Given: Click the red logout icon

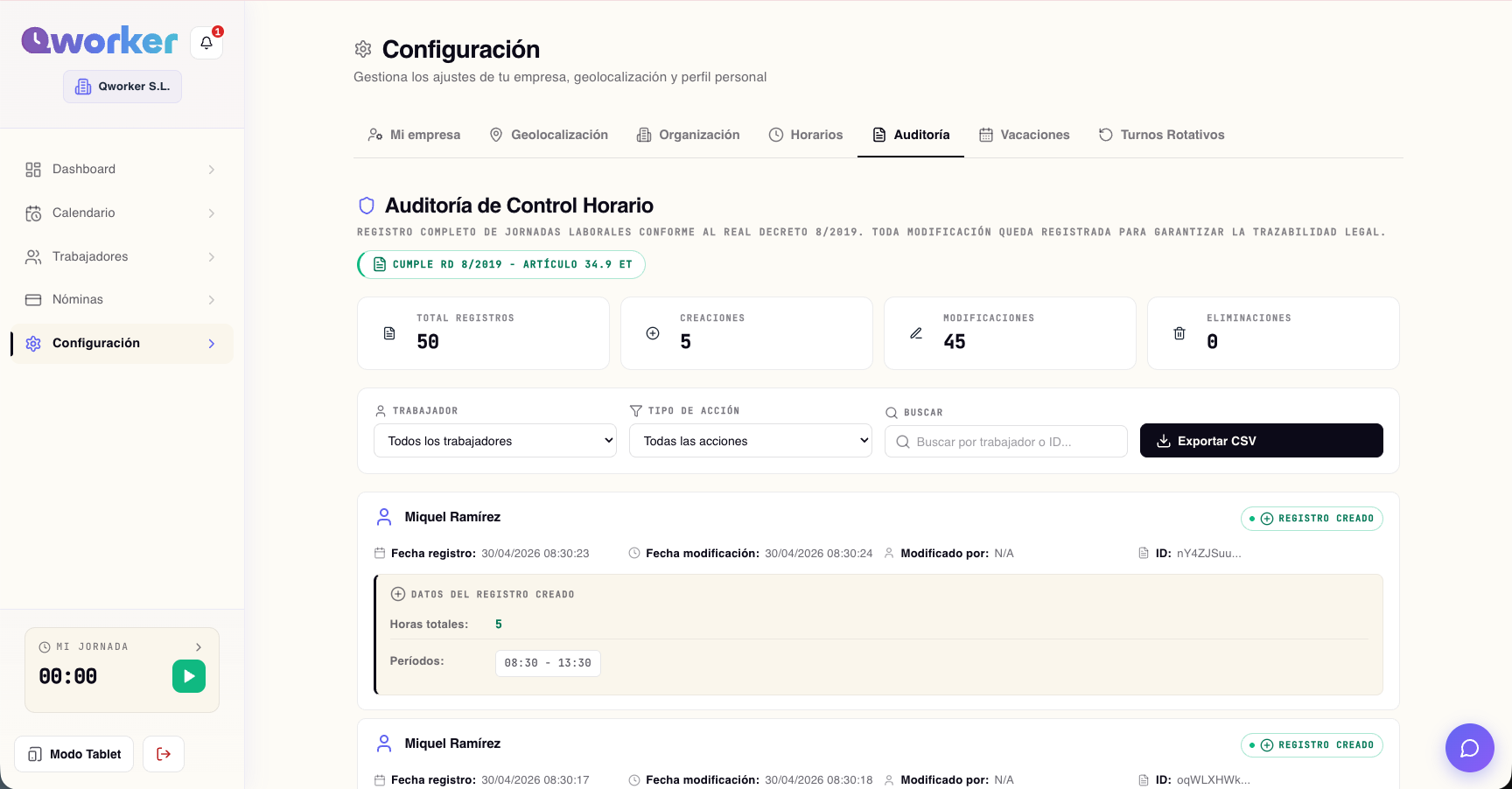Looking at the screenshot, I should [164, 754].
